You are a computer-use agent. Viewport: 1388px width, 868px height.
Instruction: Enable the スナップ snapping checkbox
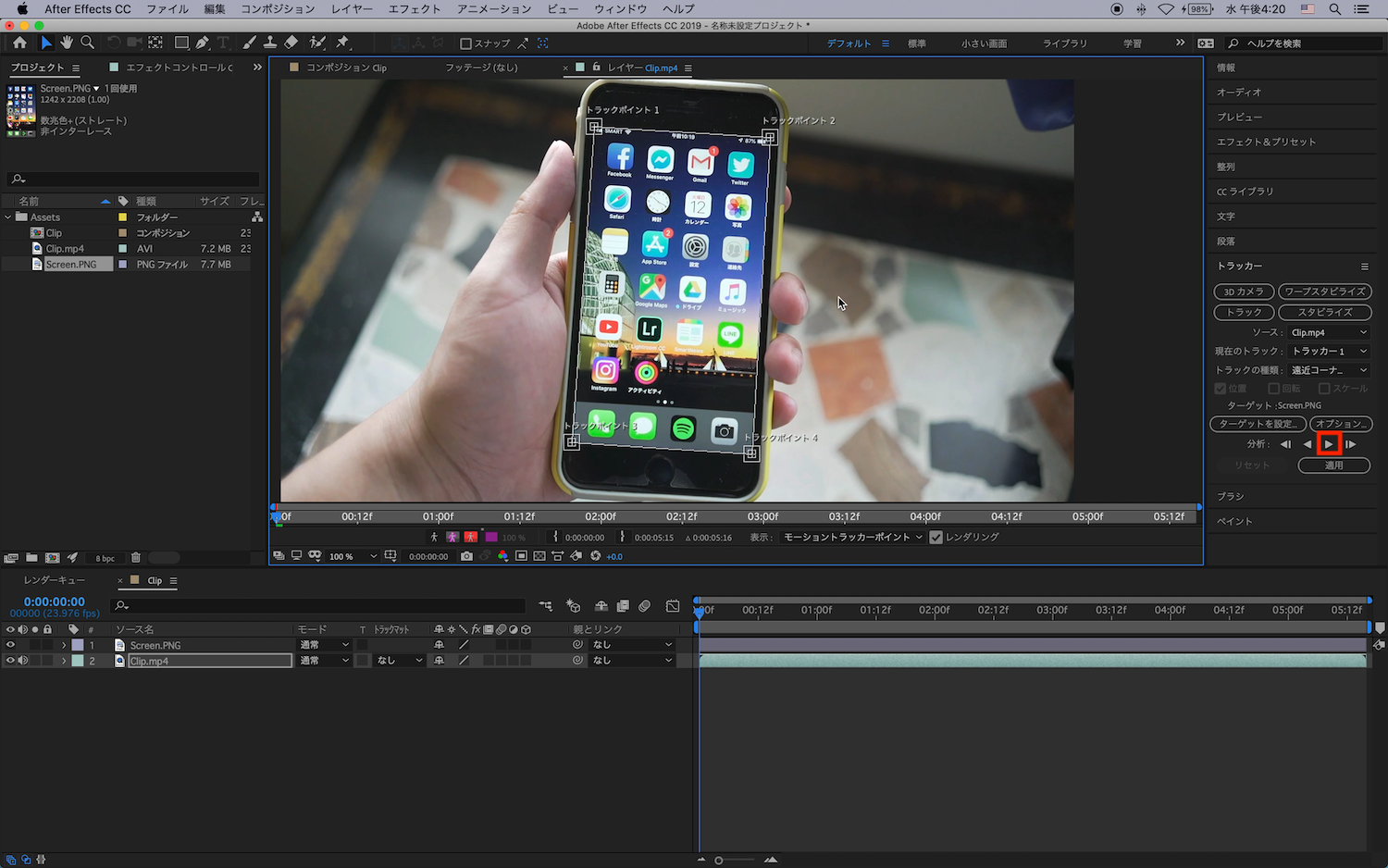(466, 43)
